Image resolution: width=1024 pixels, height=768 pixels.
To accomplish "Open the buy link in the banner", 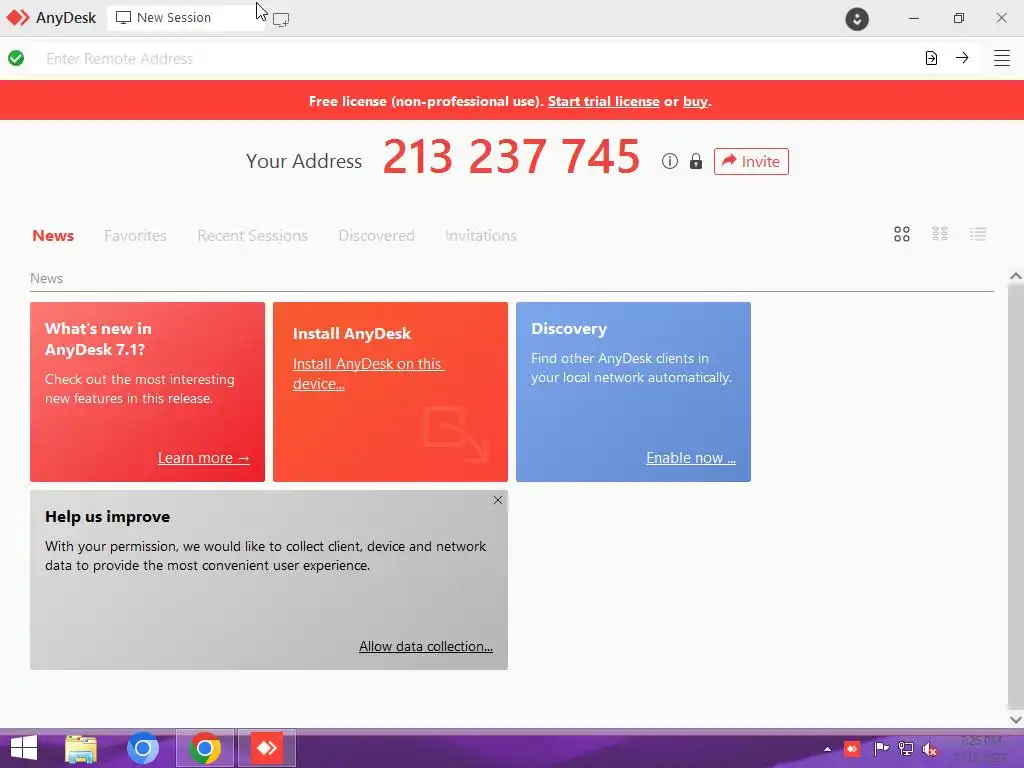I will coord(695,101).
